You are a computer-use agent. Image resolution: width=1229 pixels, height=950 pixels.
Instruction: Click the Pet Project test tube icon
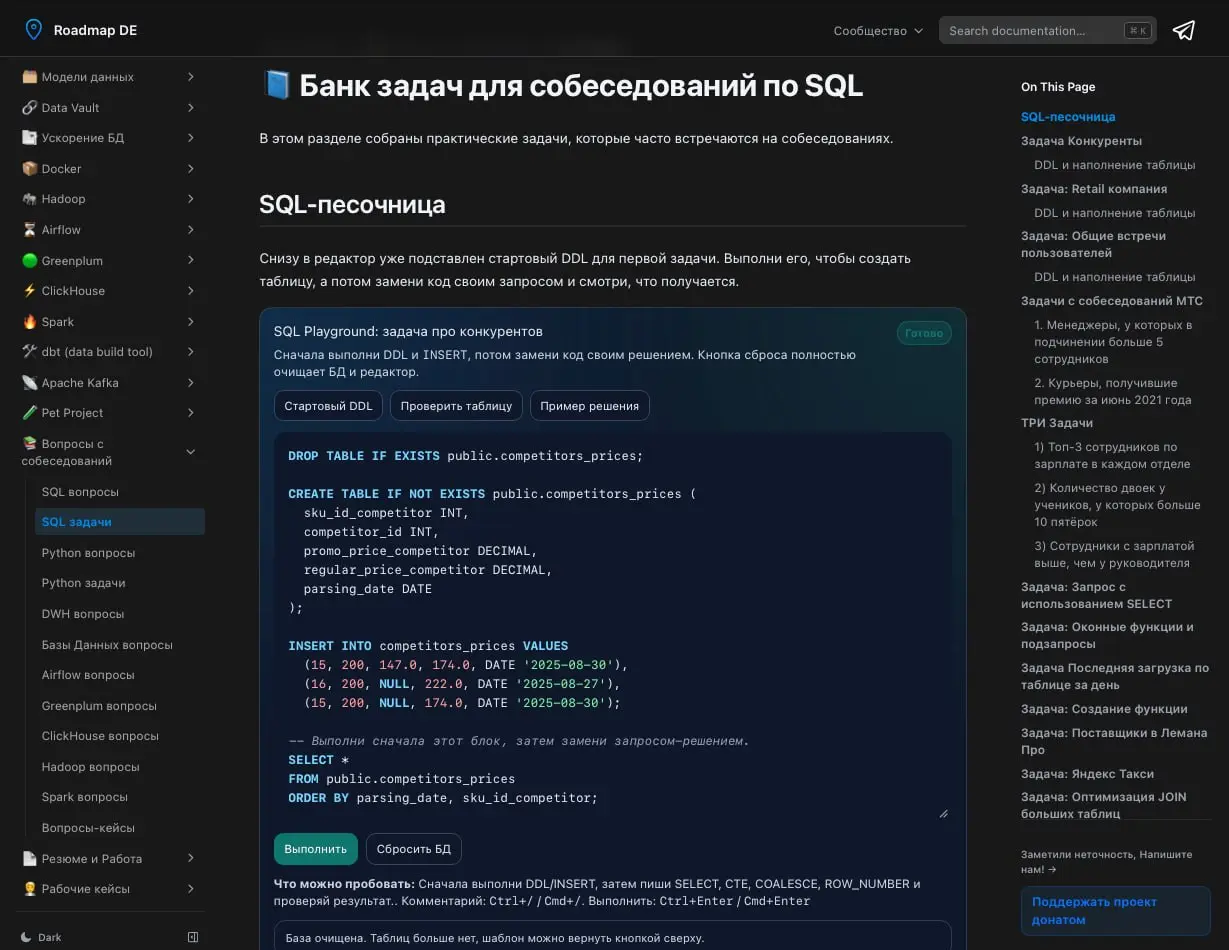[30, 413]
